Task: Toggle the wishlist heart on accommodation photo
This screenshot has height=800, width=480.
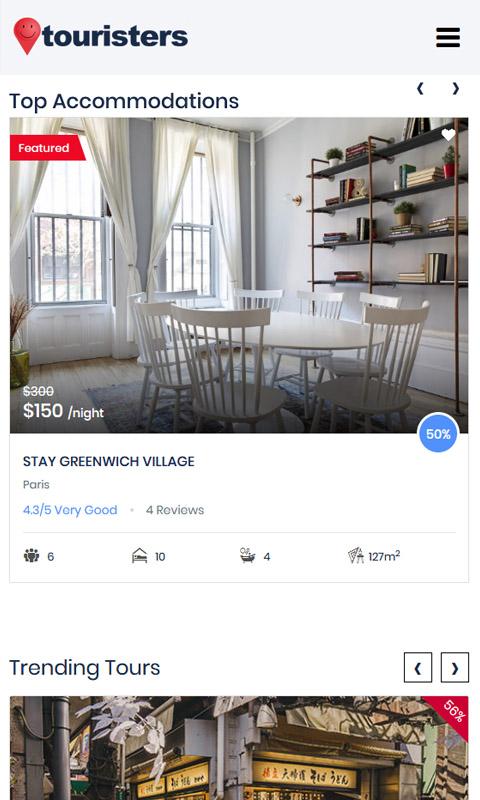Action: pyautogui.click(x=448, y=135)
